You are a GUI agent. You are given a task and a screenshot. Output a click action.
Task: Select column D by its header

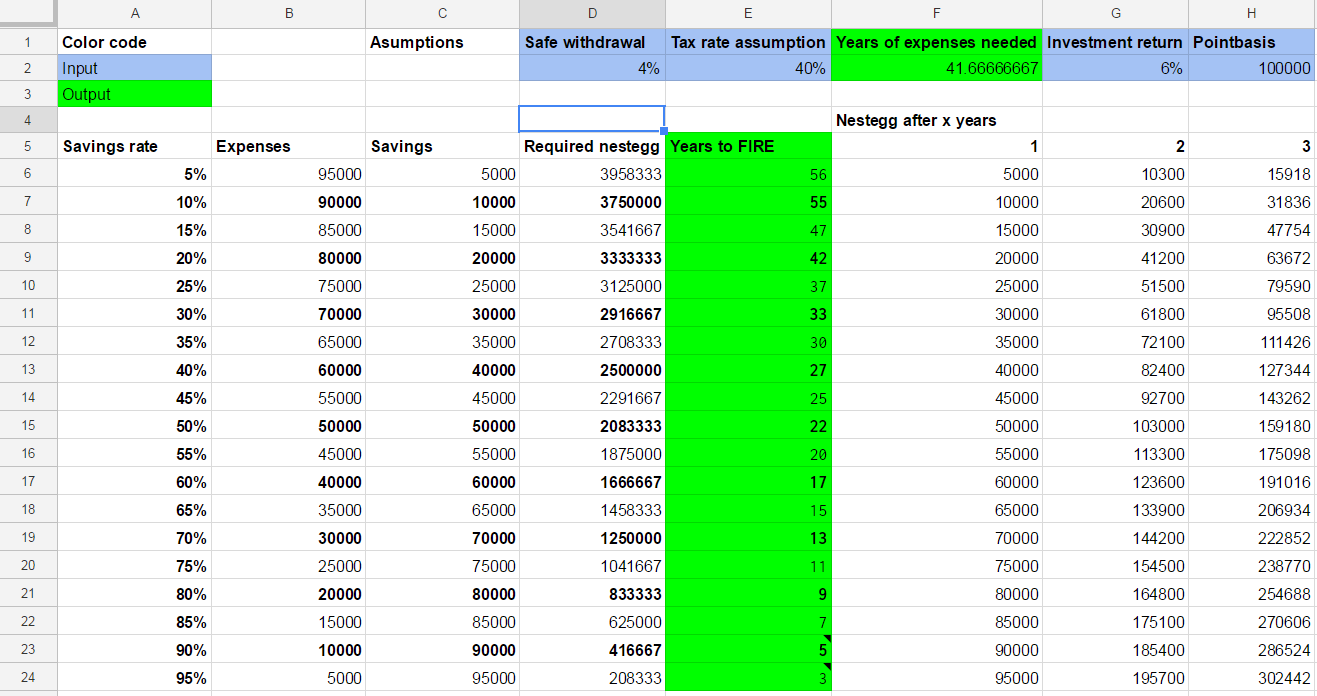pyautogui.click(x=592, y=13)
